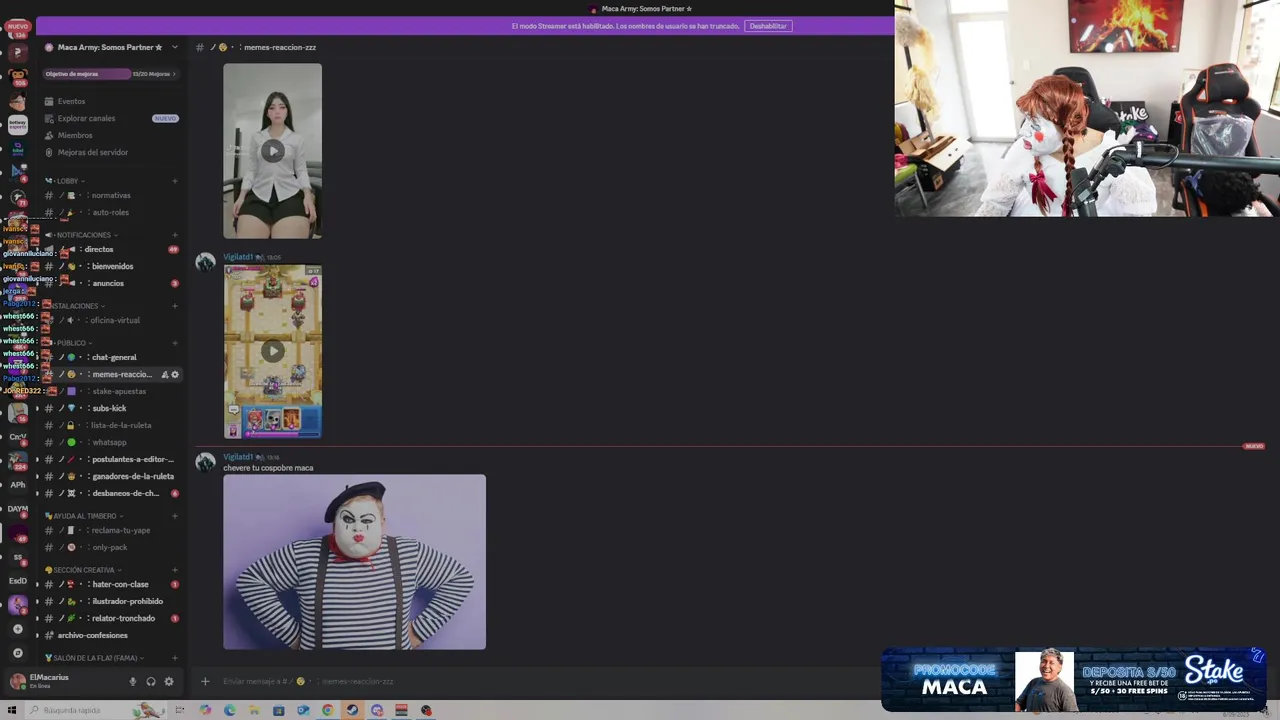The image size is (1280, 720).
Task: Open Mejoras del servidor
Action: 110,152
